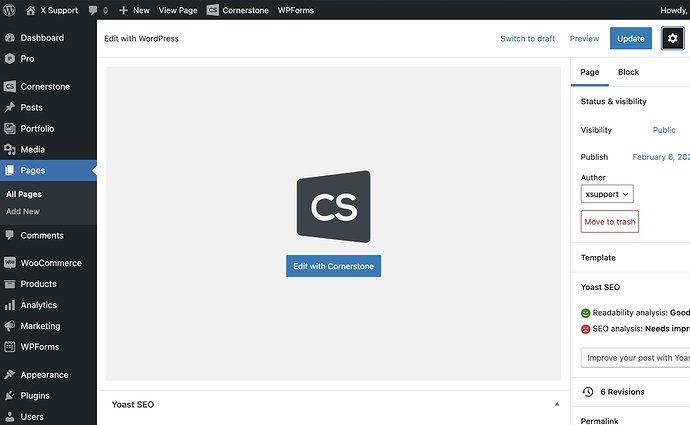Click the Dashboard gauge icon in sidebar
The image size is (690, 425).
pyautogui.click(x=10, y=38)
